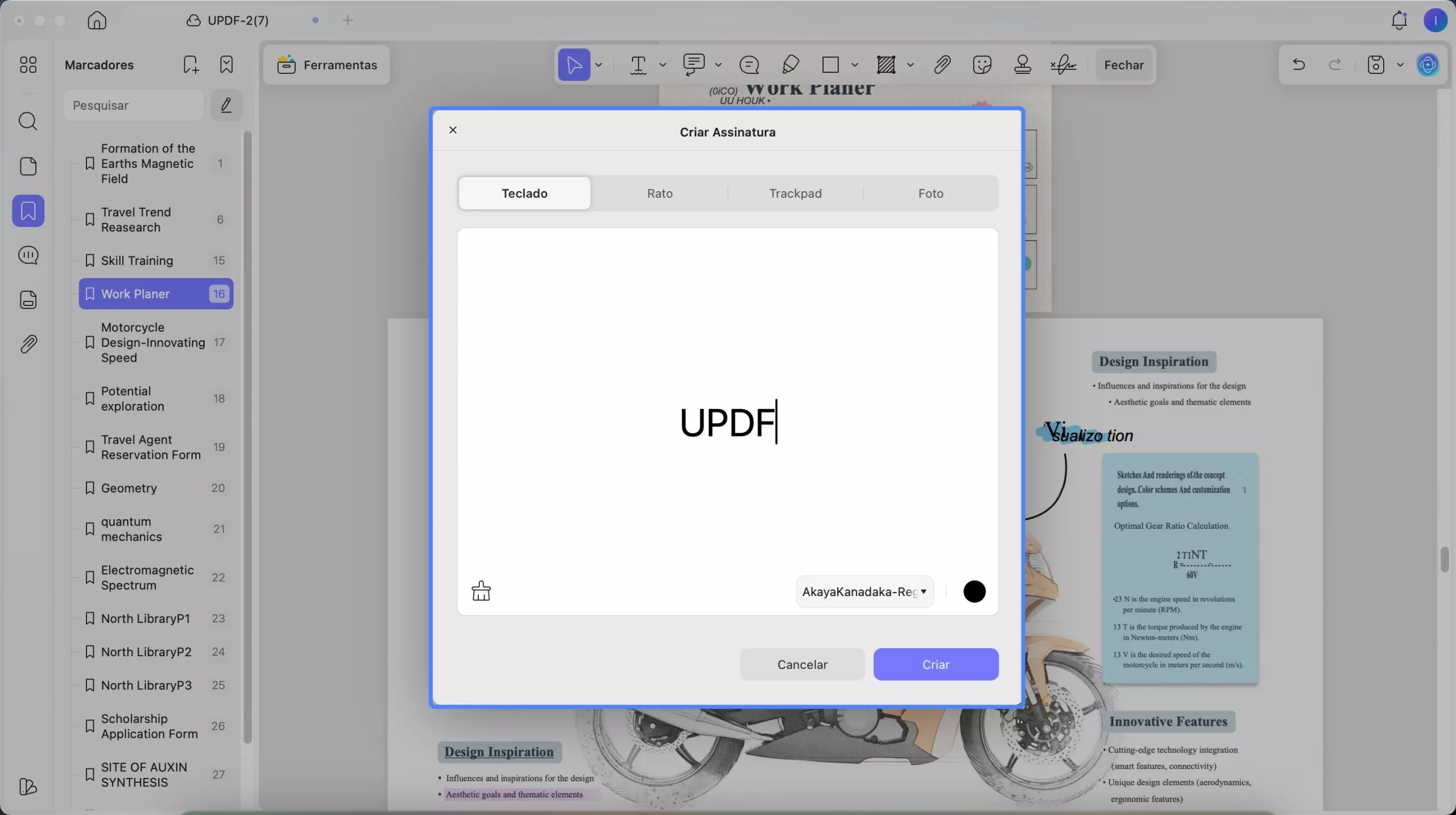1456x815 pixels.
Task: Open the stamp tool
Action: pyautogui.click(x=1023, y=65)
